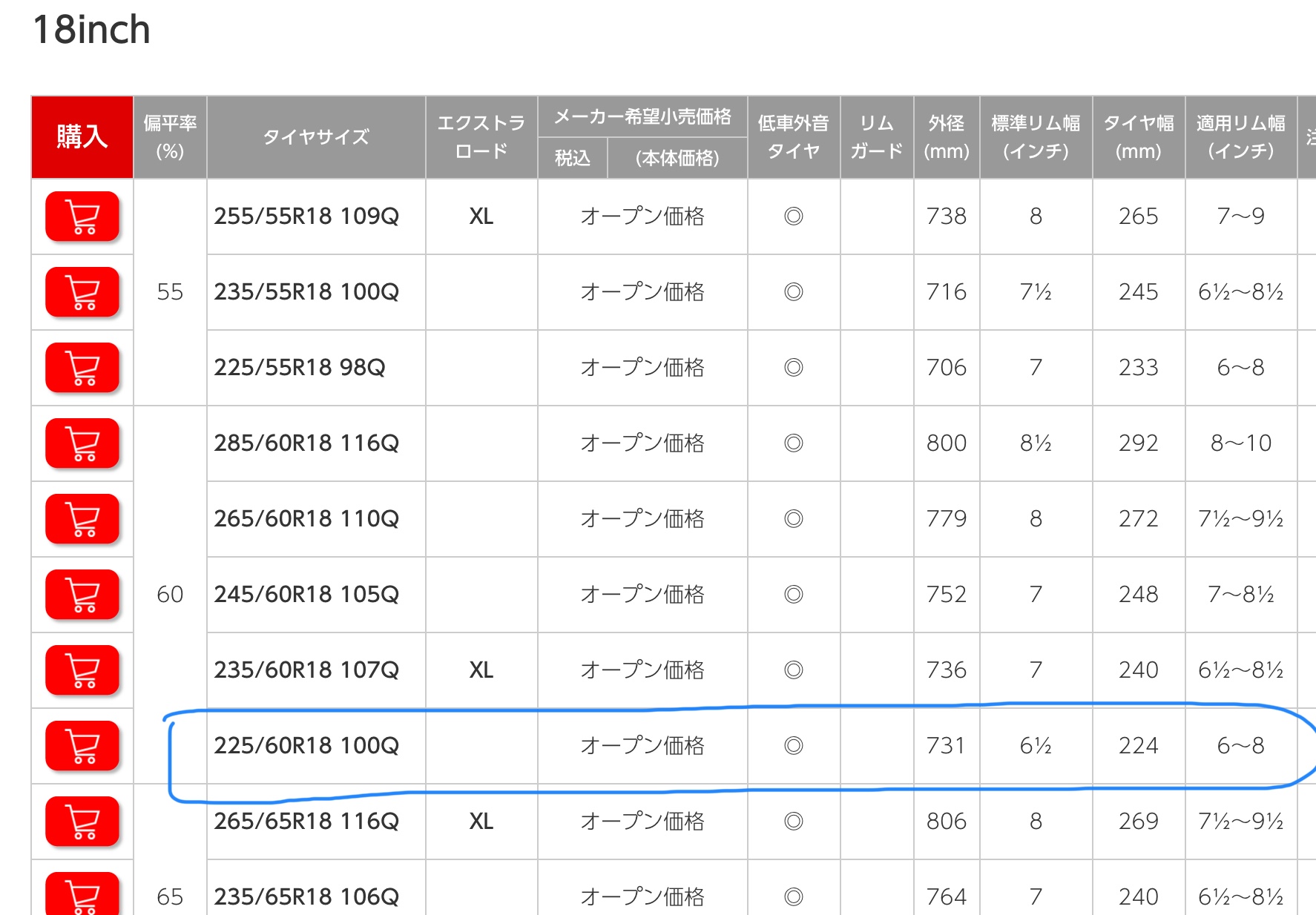Click the タイヤサイズ column header
This screenshot has height=915, width=1316.
pos(316,137)
